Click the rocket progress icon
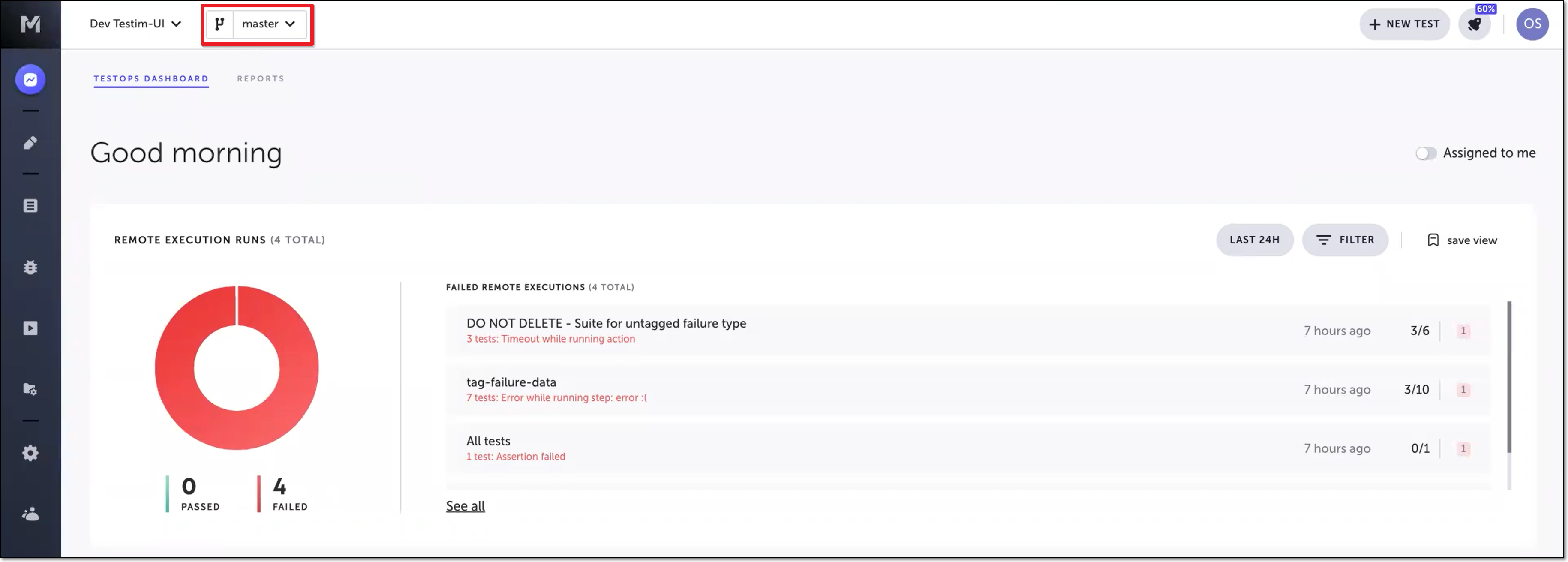 point(1474,24)
